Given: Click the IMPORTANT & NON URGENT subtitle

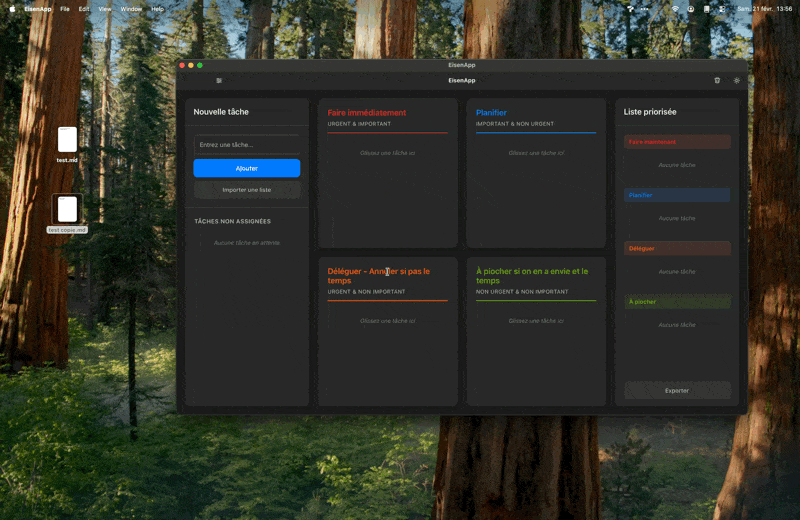Looking at the screenshot, I should pyautogui.click(x=514, y=124).
